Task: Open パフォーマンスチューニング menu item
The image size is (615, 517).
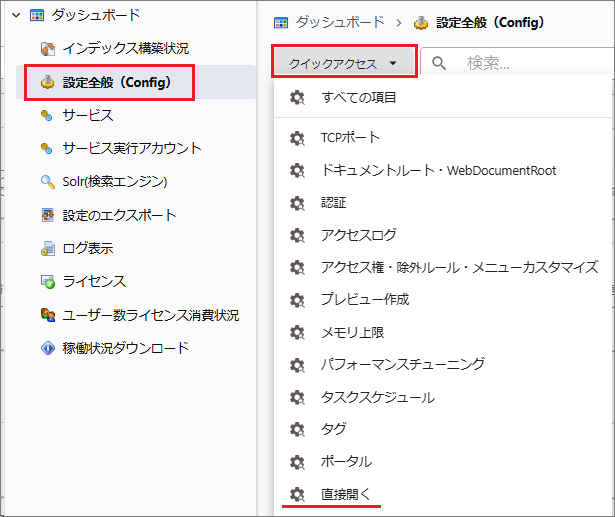Action: pyautogui.click(x=402, y=364)
